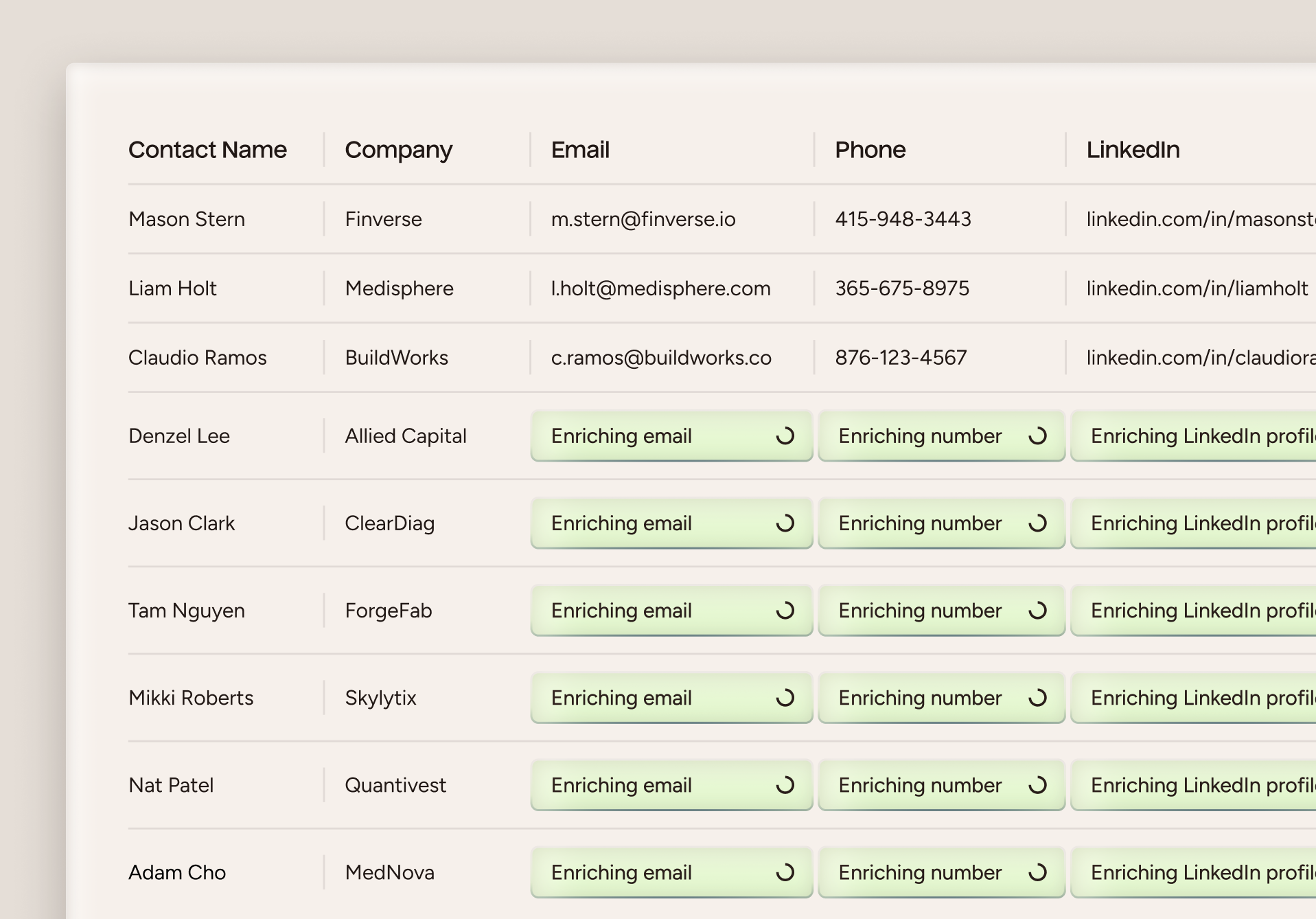This screenshot has height=919, width=1316.
Task: Click Mikki Roberts' Enriching email chip
Action: (671, 698)
